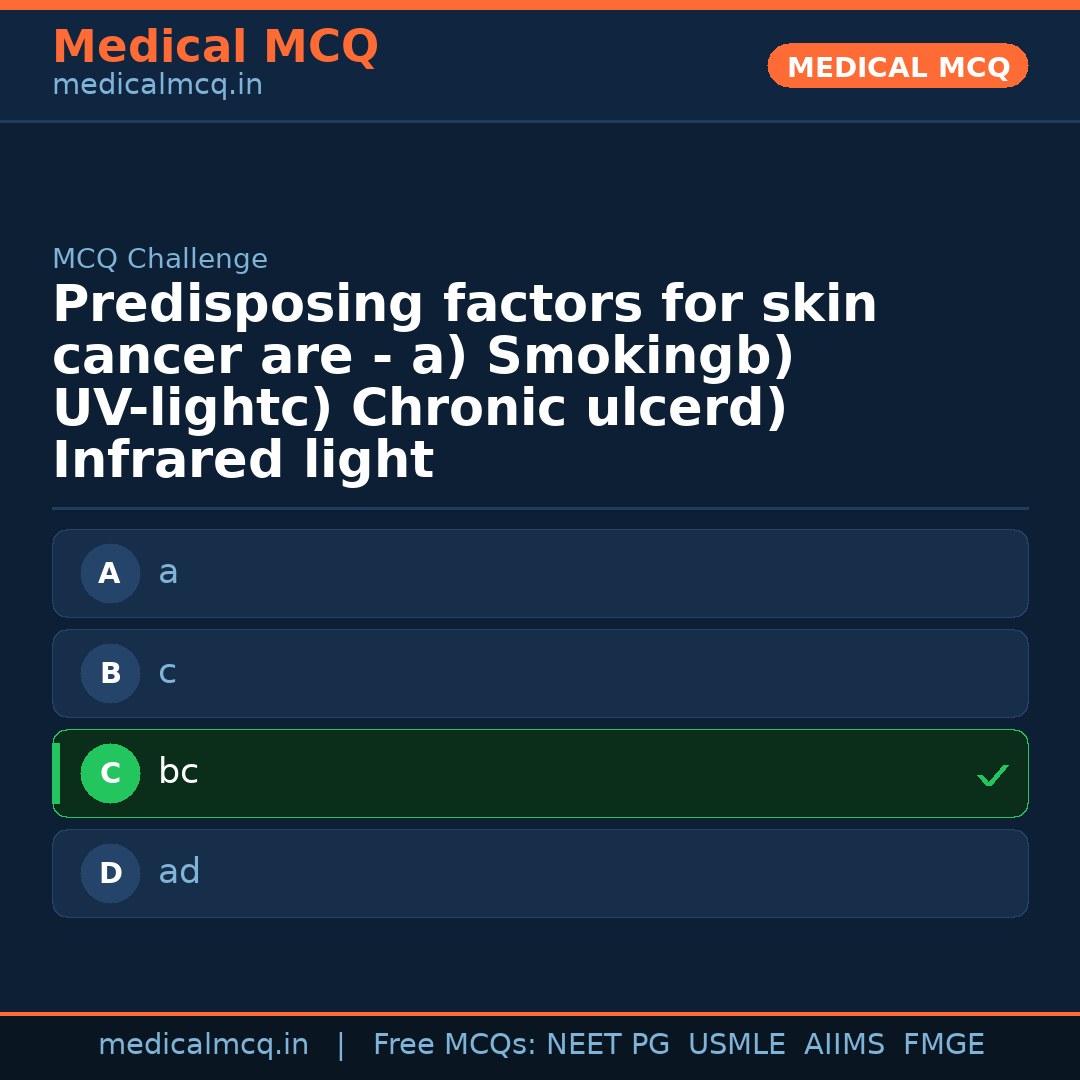Click the green checkmark on option bc

[x=992, y=775]
